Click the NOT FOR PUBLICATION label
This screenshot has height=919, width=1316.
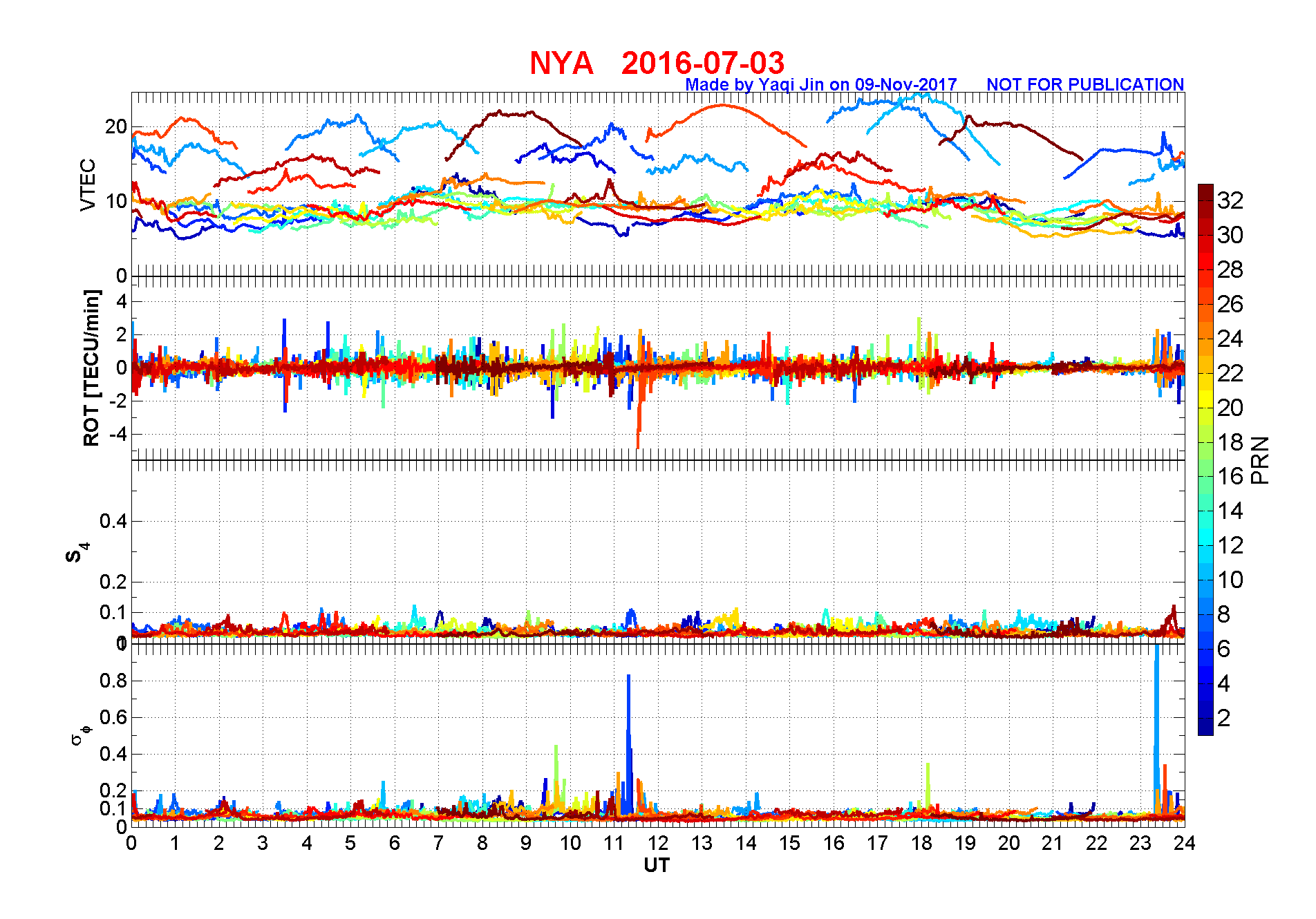coord(1085,84)
